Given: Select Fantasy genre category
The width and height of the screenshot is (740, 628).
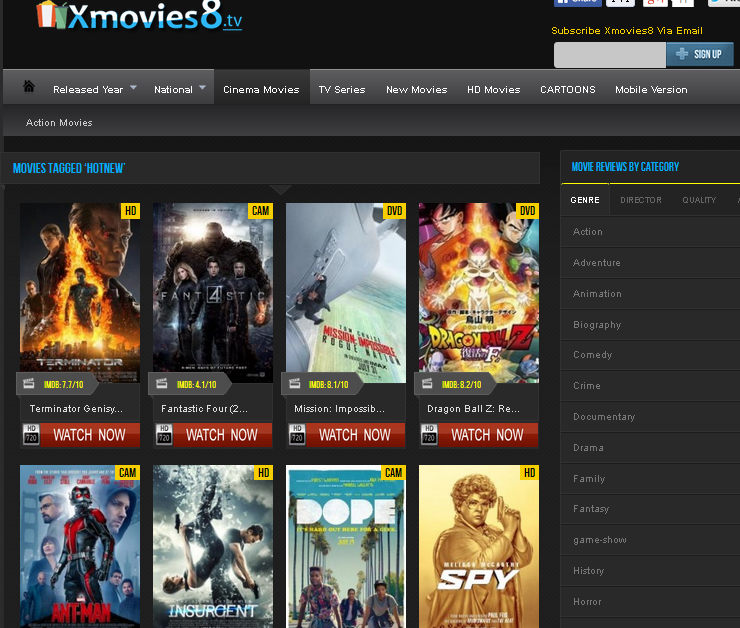Looking at the screenshot, I should pyautogui.click(x=591, y=509).
